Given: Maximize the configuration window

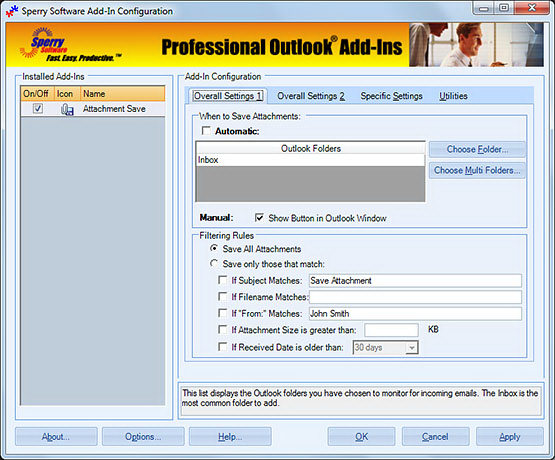Looking at the screenshot, I should 504,8.
